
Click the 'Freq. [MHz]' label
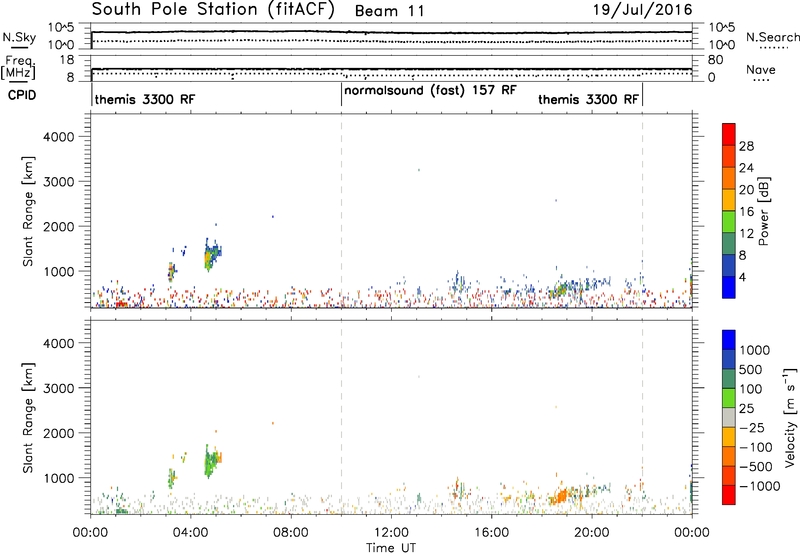pyautogui.click(x=18, y=68)
